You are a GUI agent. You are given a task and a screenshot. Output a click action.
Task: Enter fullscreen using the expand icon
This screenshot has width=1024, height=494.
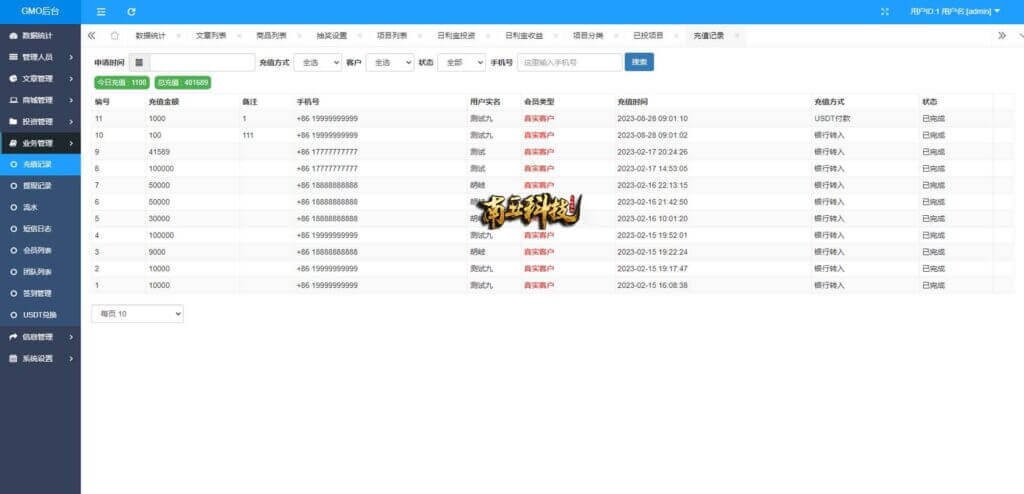click(x=884, y=12)
